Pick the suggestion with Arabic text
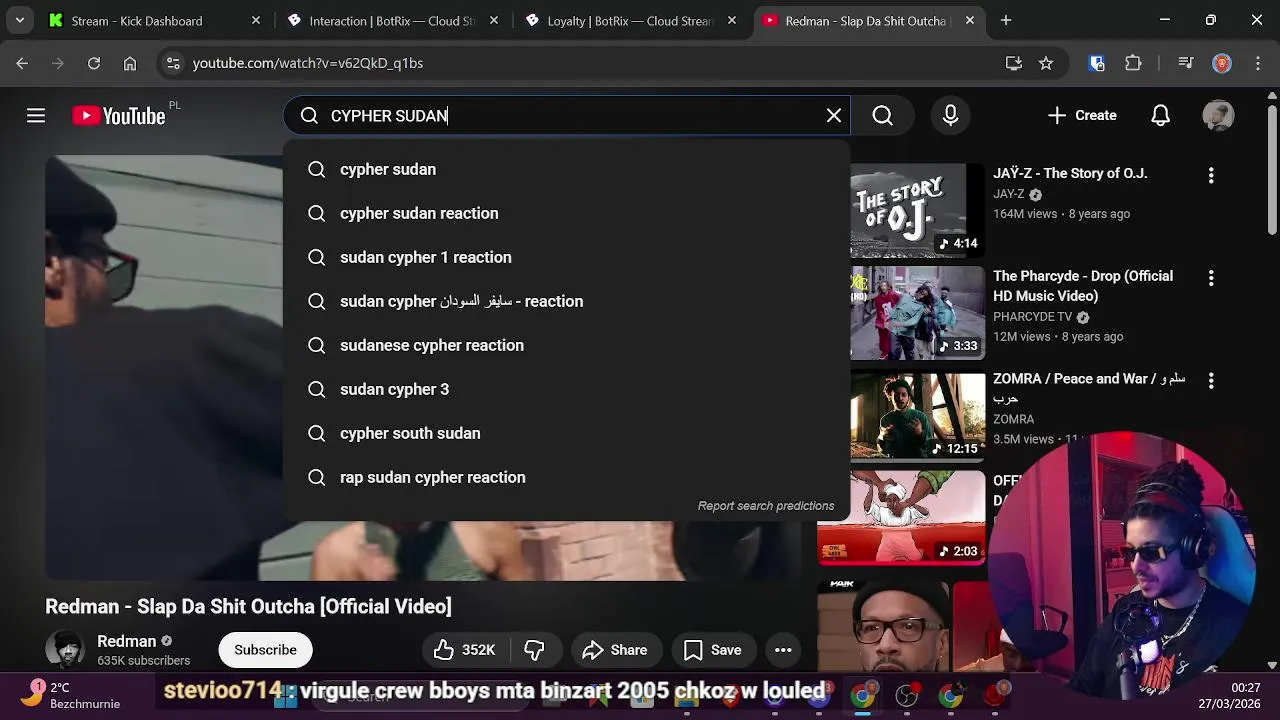Image resolution: width=1280 pixels, height=720 pixels. [566, 301]
